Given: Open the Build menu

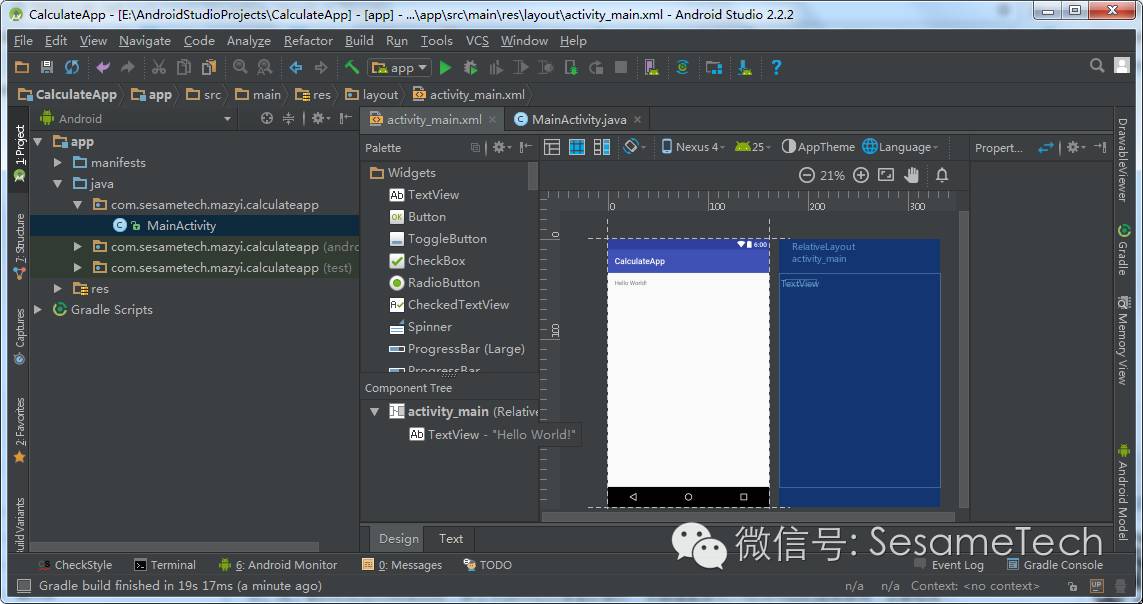Looking at the screenshot, I should [x=359, y=41].
